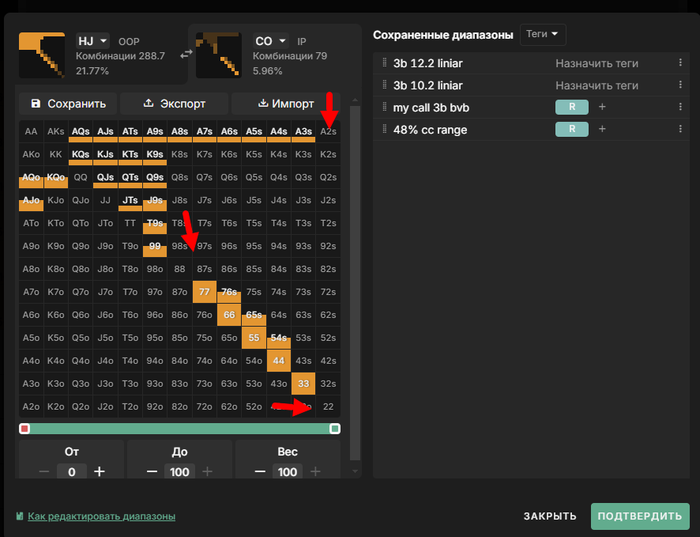Open options menu for 48% cc range
The height and width of the screenshot is (537, 700).
[x=680, y=129]
